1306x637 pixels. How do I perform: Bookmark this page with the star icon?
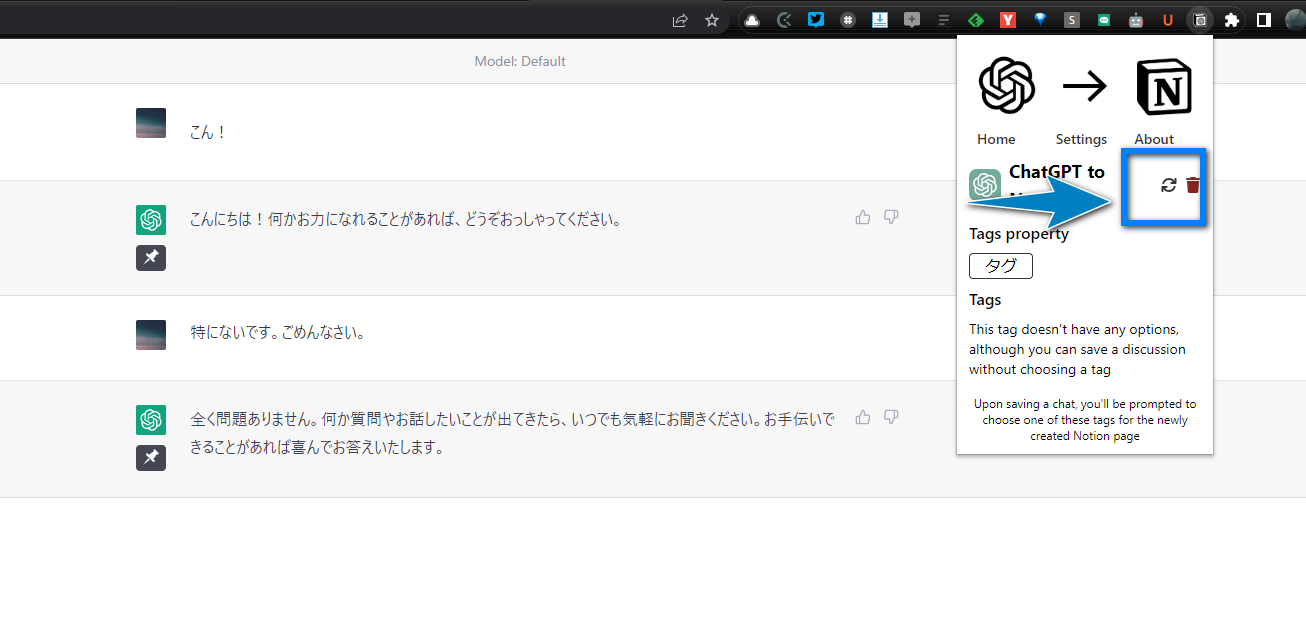click(x=712, y=19)
